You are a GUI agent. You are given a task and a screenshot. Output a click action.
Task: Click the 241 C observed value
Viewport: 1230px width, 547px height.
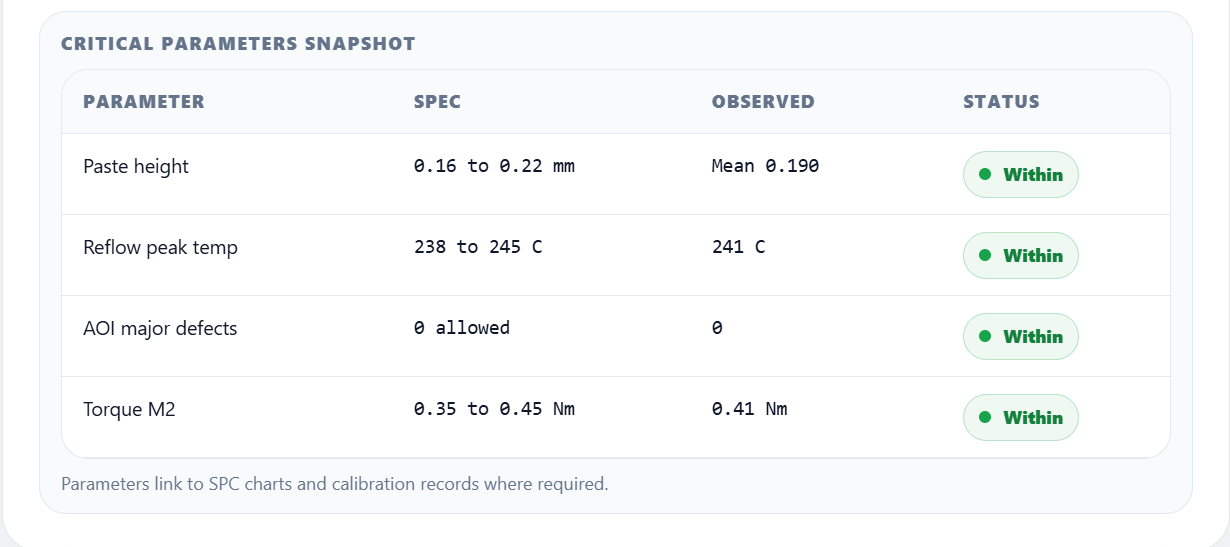(x=738, y=248)
